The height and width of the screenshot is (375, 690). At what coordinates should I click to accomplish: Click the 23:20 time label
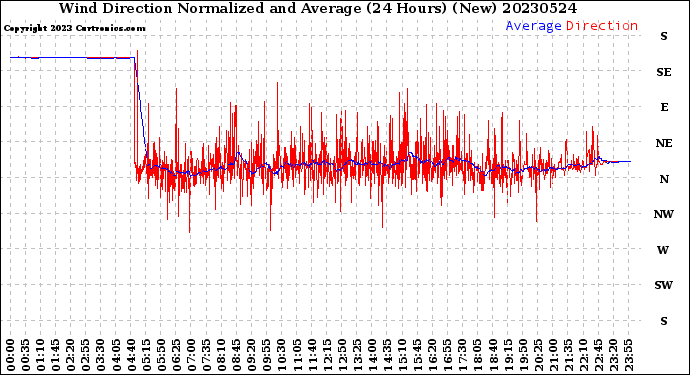pos(613,355)
